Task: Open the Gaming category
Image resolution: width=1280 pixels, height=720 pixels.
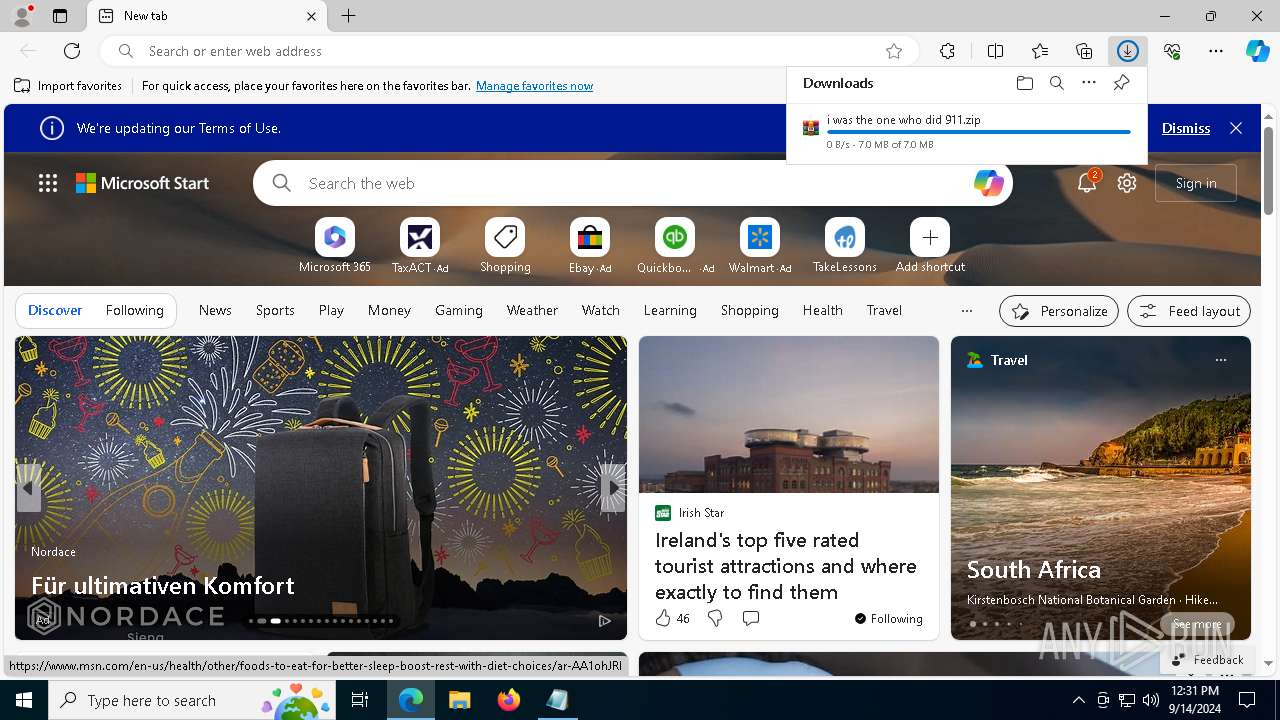Action: point(459,310)
